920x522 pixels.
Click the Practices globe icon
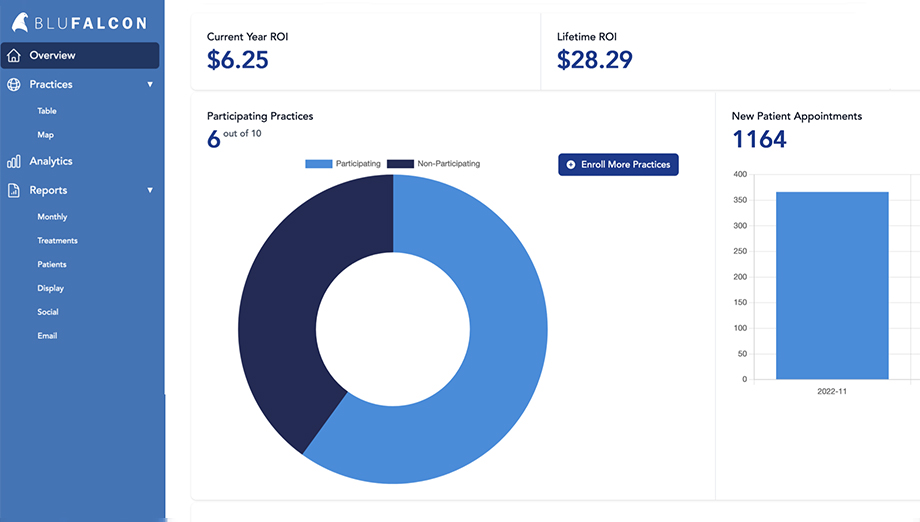point(14,85)
